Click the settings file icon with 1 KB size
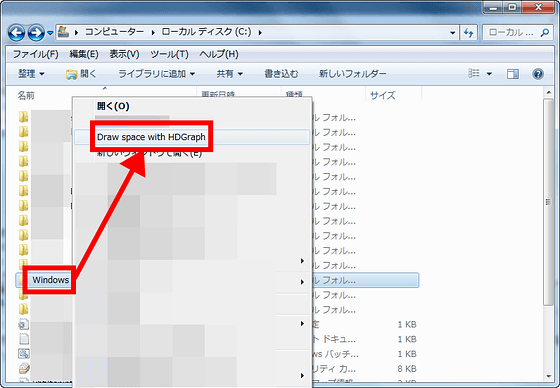 24,324
